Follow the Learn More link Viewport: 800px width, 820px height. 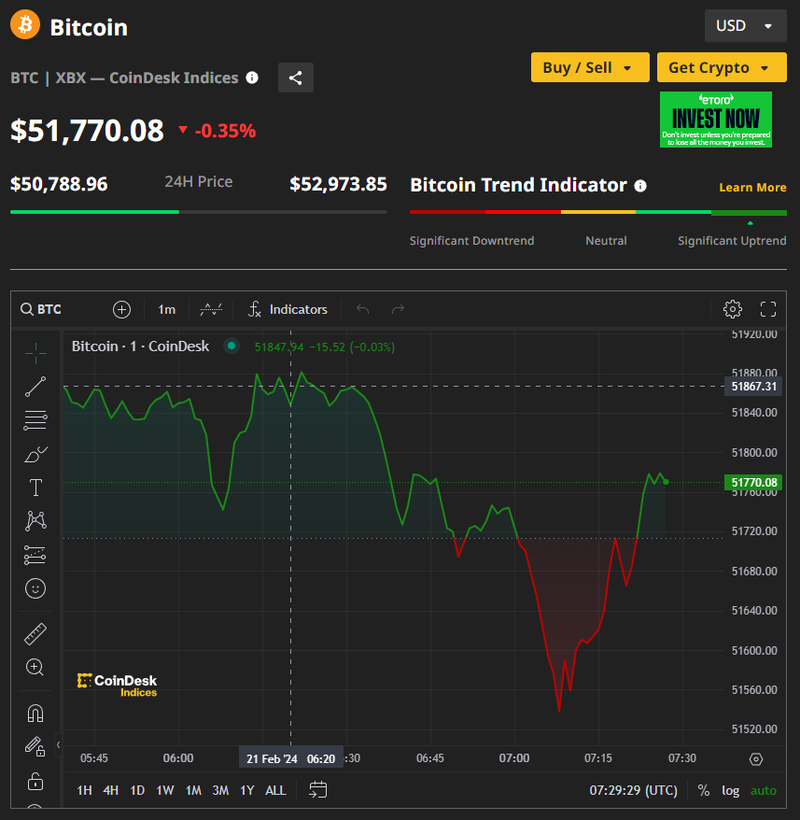[752, 187]
